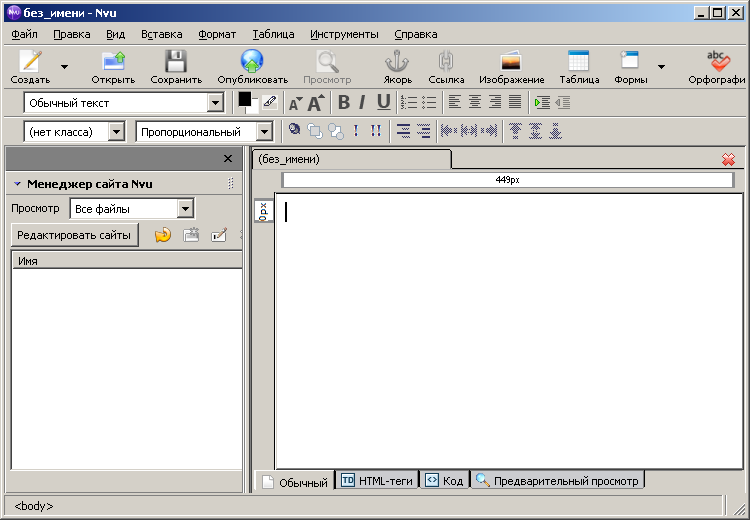Switch to the Код source tab
The height and width of the screenshot is (520, 750).
coord(444,480)
